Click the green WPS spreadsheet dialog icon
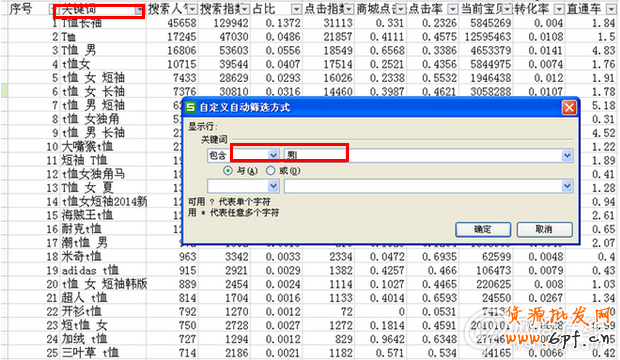Viewport: 620px width, 360px height. 191,107
